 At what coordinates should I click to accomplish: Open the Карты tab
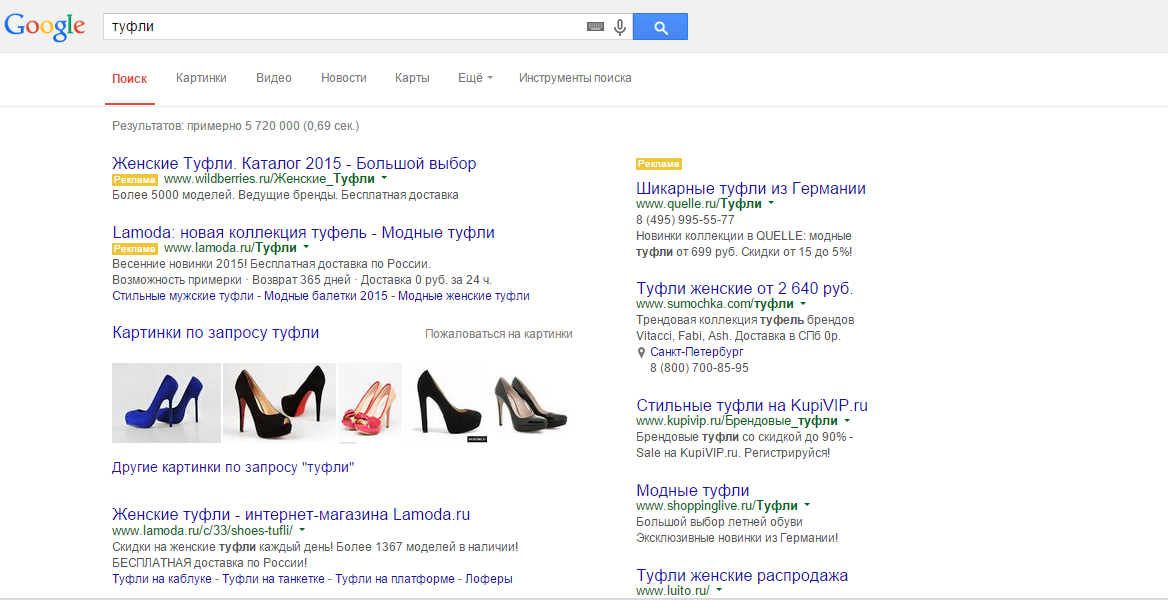pyautogui.click(x=413, y=78)
